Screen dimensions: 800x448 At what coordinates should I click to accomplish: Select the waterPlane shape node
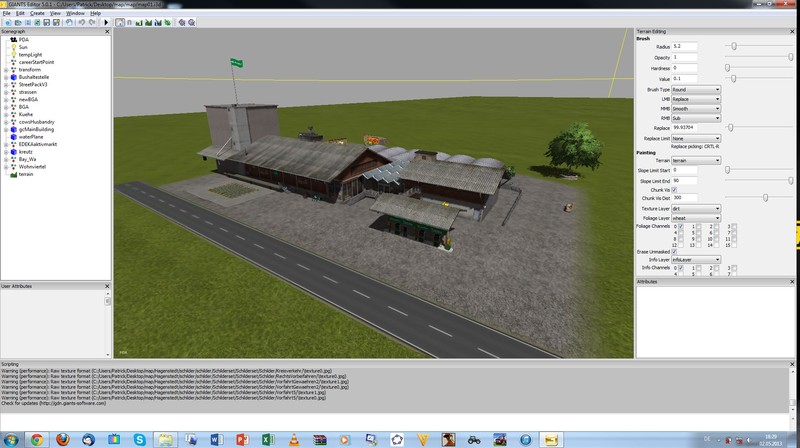coord(31,137)
